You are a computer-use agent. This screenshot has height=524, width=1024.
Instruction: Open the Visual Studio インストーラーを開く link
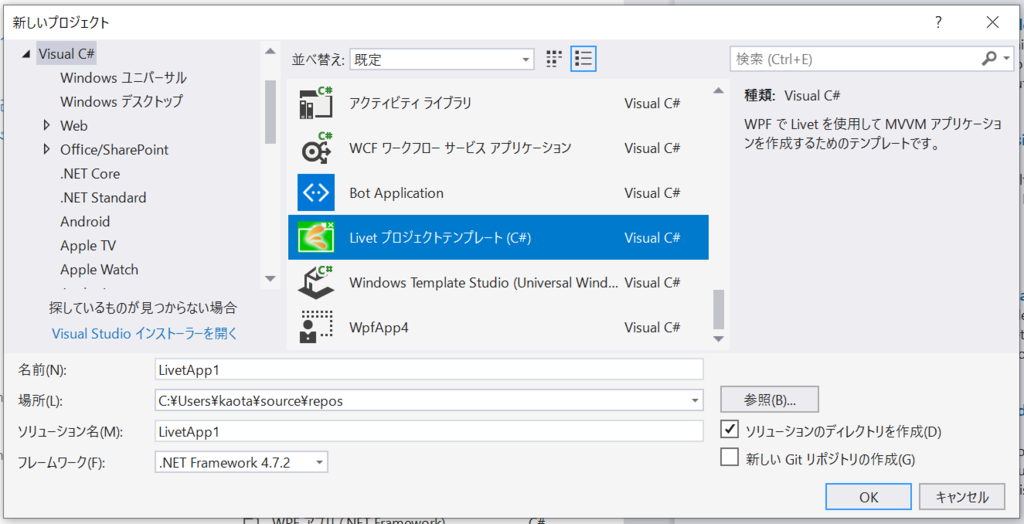pyautogui.click(x=144, y=334)
